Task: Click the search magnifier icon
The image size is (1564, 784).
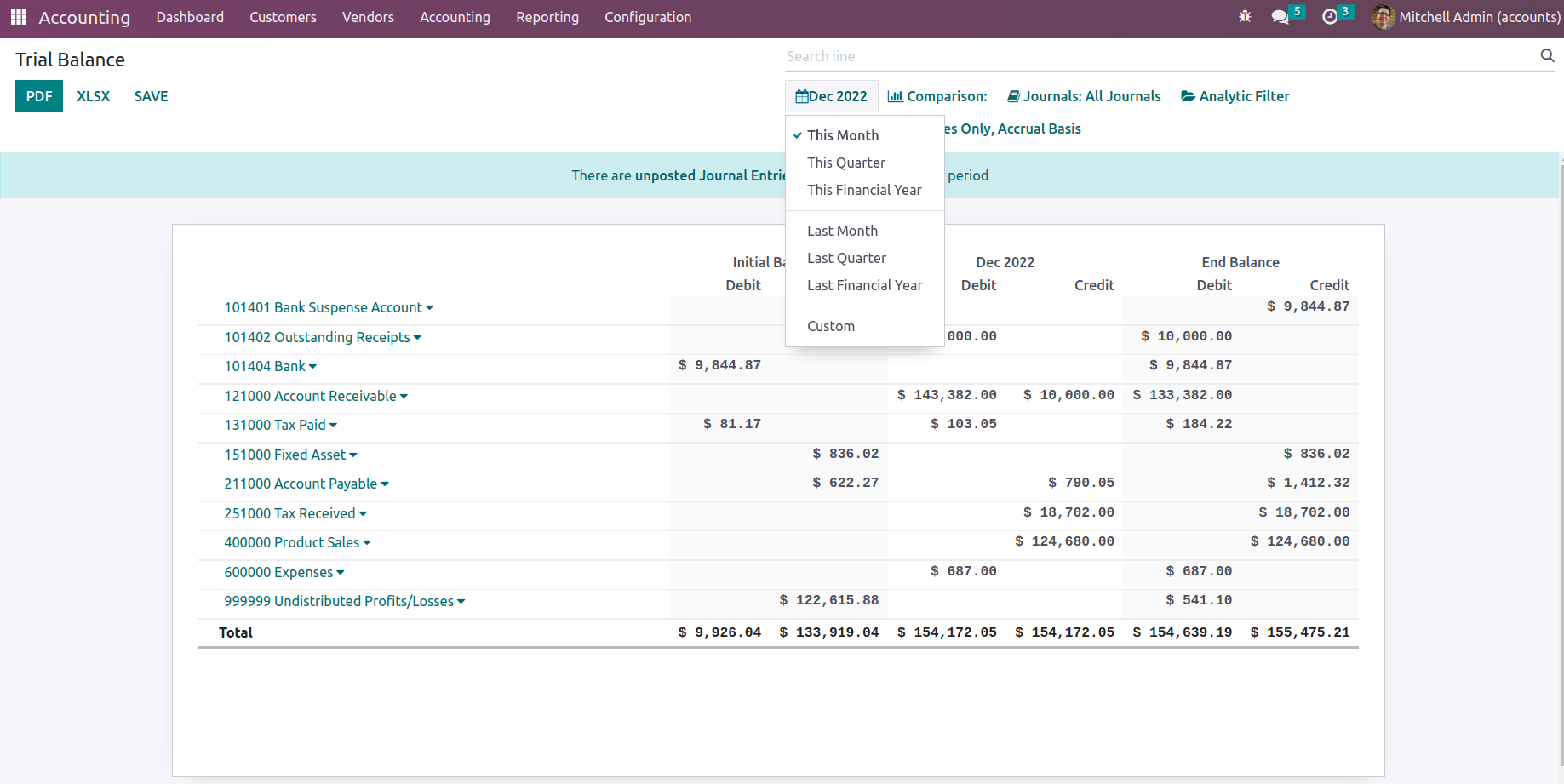Action: coord(1547,55)
